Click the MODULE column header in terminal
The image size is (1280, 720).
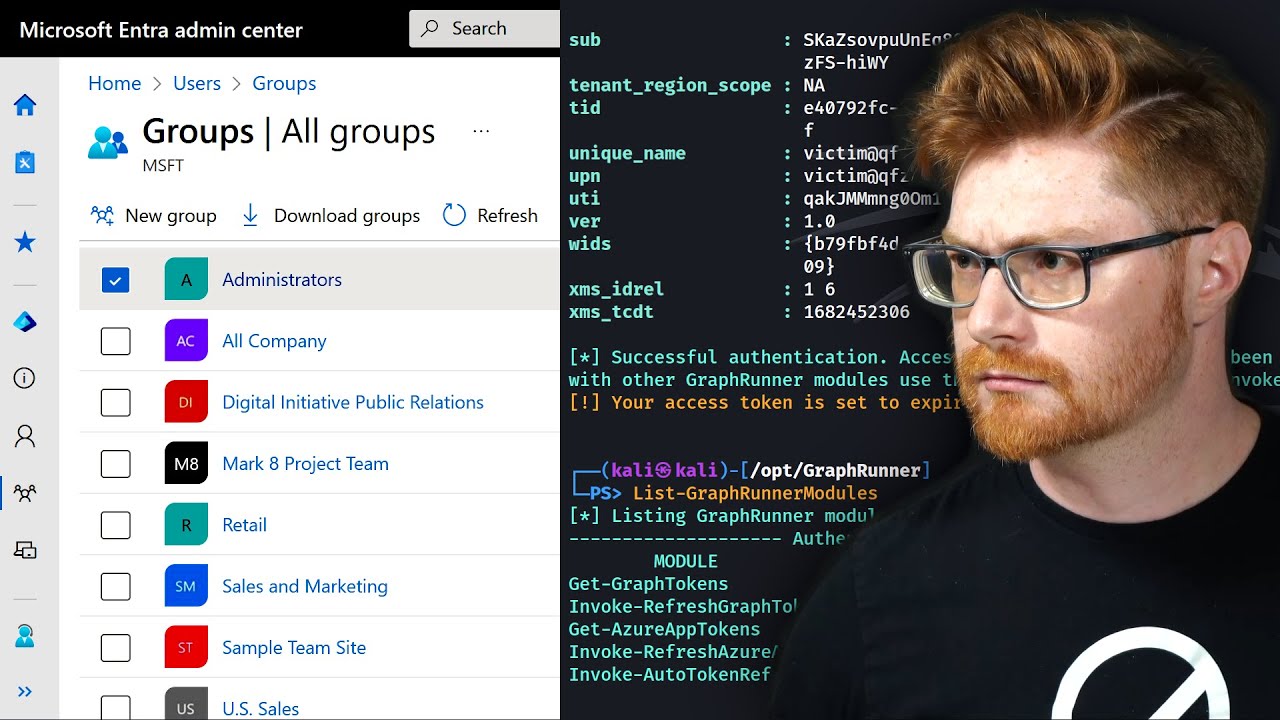[686, 561]
